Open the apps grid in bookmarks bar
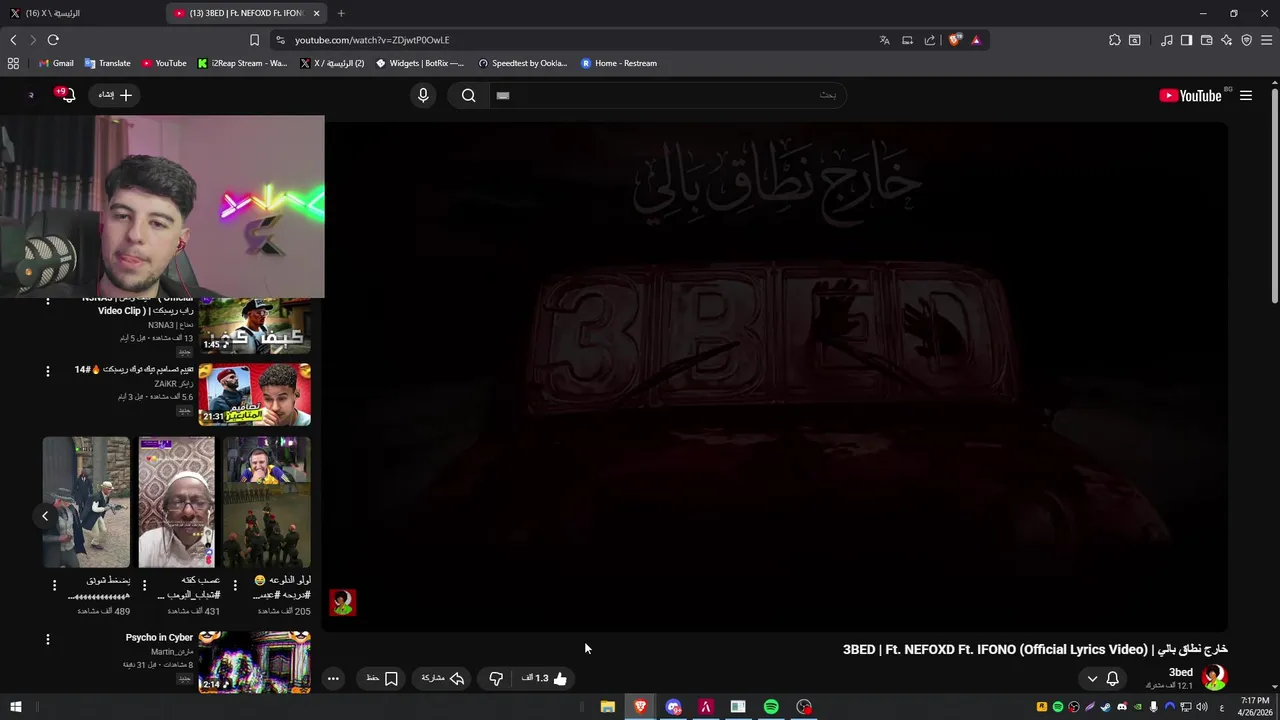This screenshot has height=720, width=1280. (13, 63)
